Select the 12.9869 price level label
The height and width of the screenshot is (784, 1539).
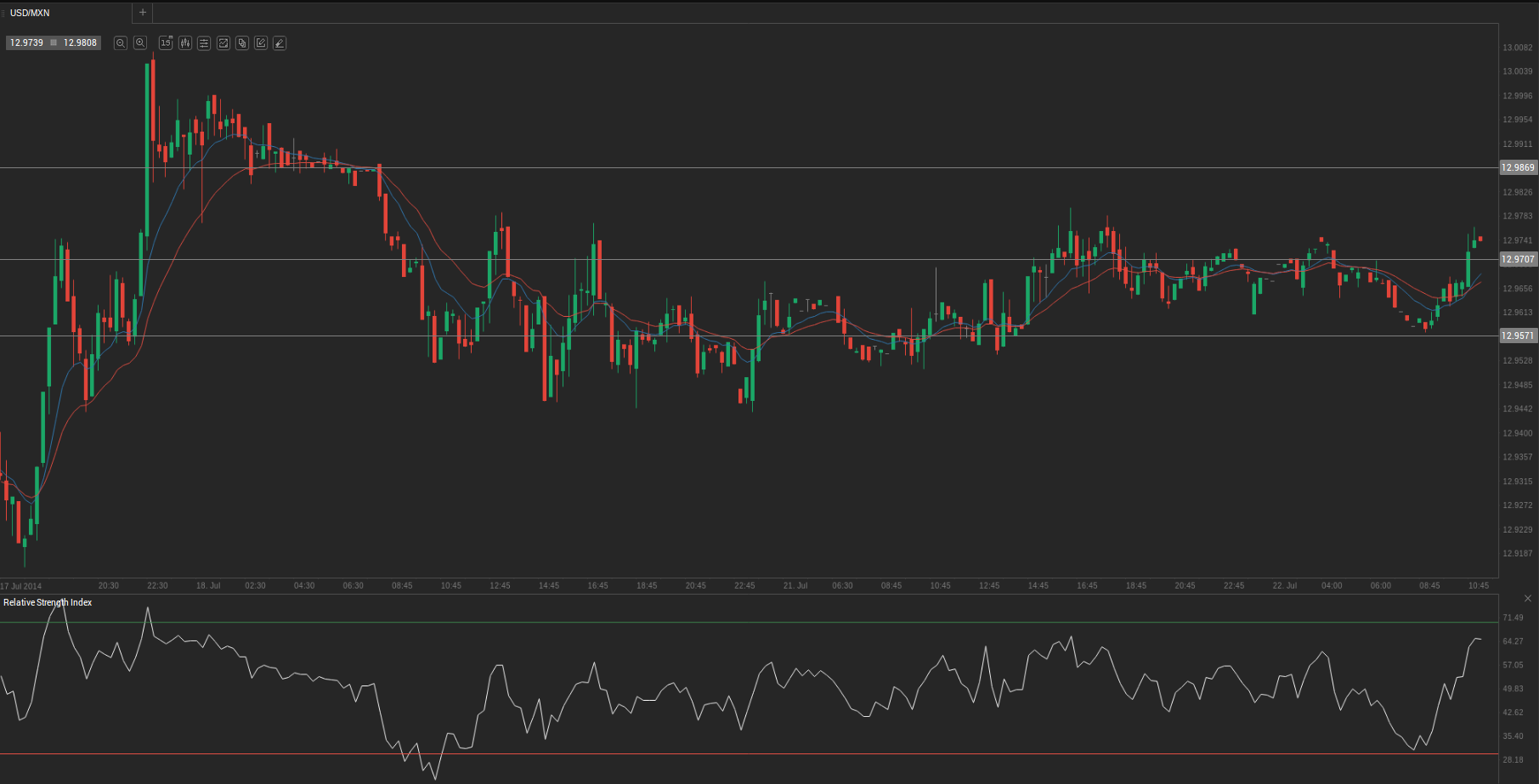point(1518,167)
